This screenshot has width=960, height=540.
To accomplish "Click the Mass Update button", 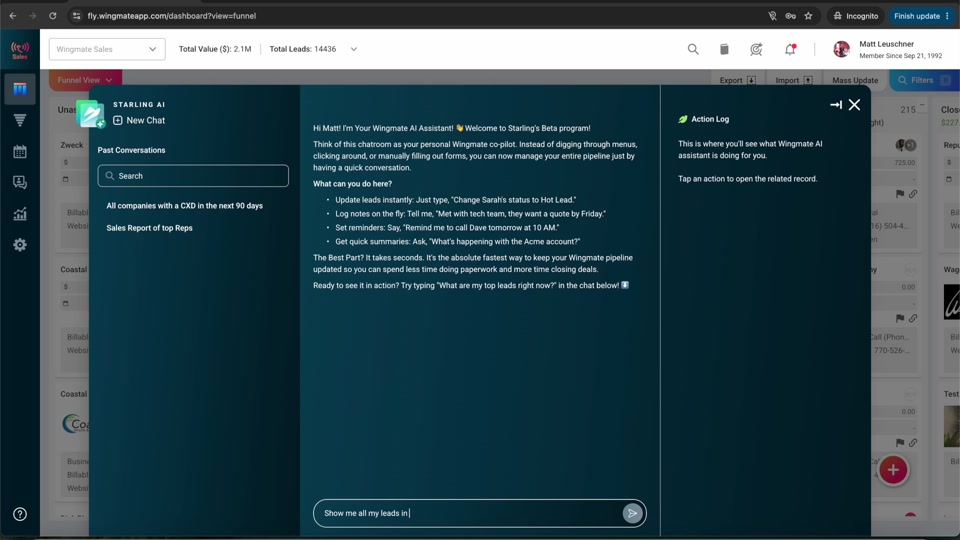I will pyautogui.click(x=855, y=80).
